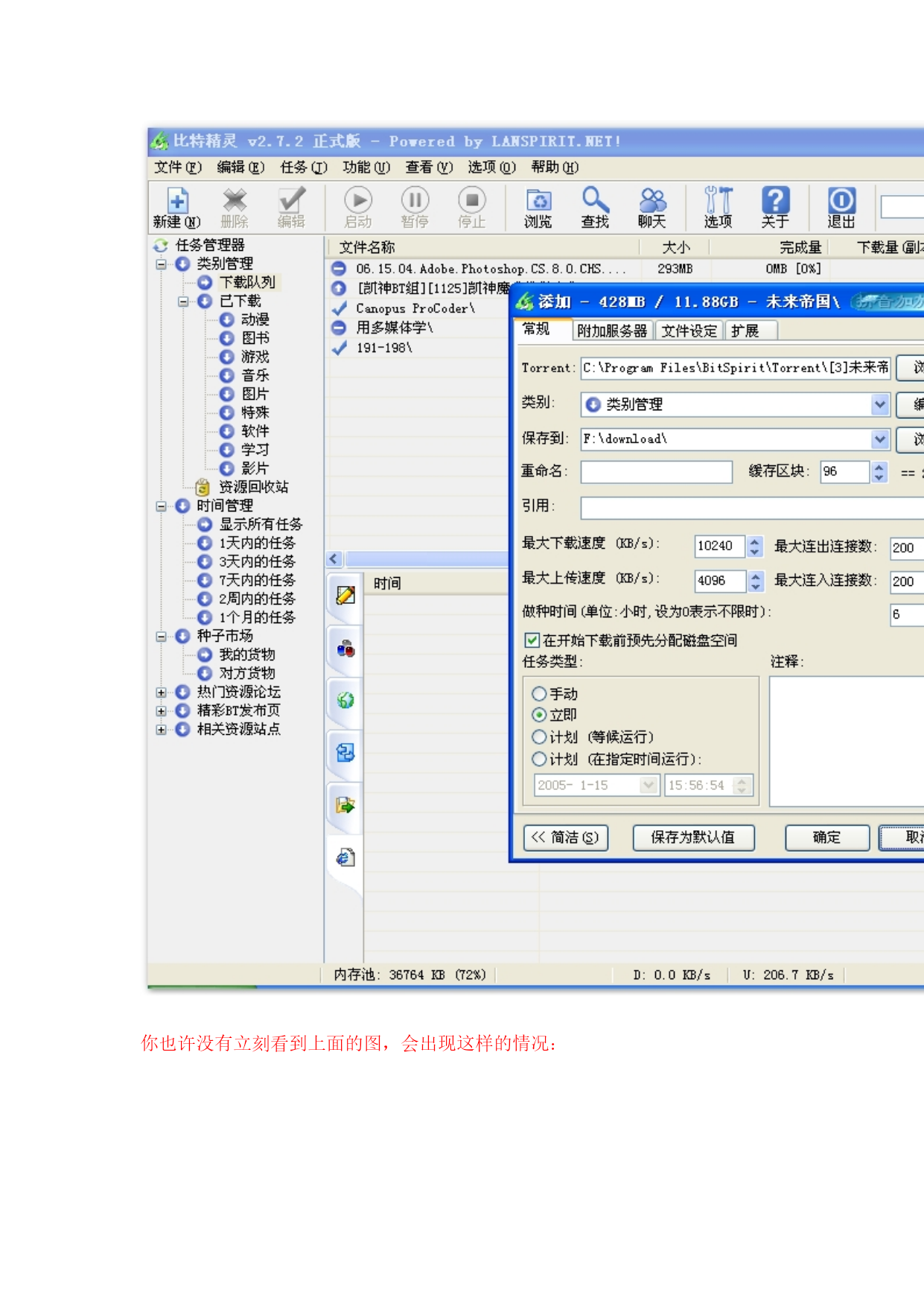Collapse the 已下载 tree node
The width and height of the screenshot is (924, 1306).
click(x=183, y=302)
